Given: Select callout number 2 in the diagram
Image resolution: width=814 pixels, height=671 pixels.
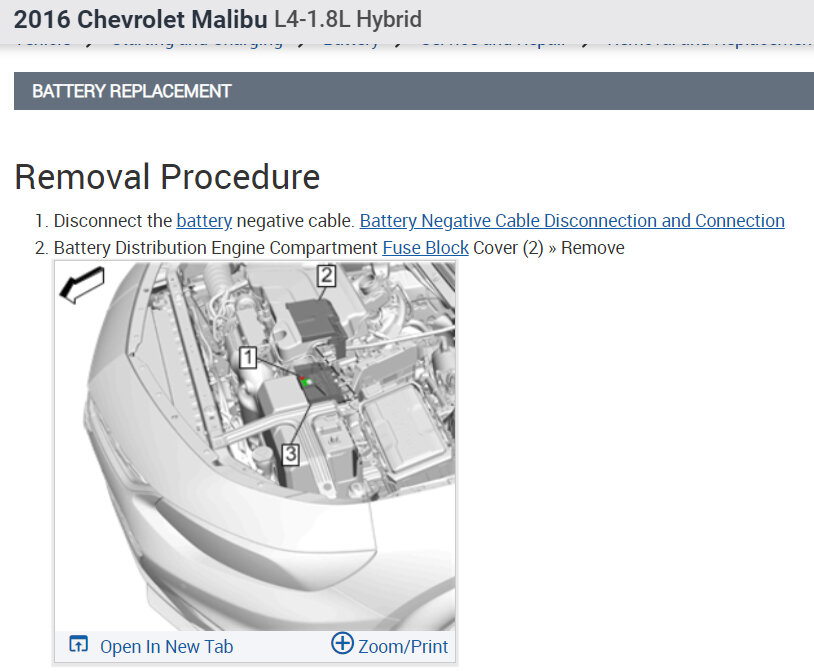Looking at the screenshot, I should click(x=326, y=276).
